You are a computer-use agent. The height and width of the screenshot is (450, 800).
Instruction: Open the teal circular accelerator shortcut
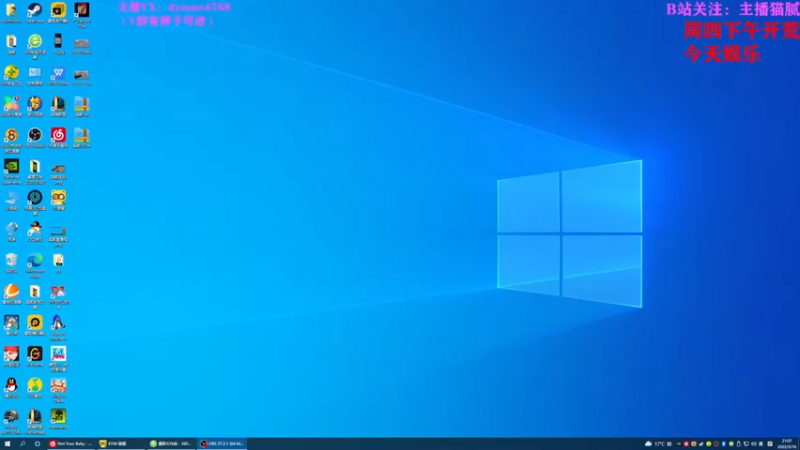point(35,202)
